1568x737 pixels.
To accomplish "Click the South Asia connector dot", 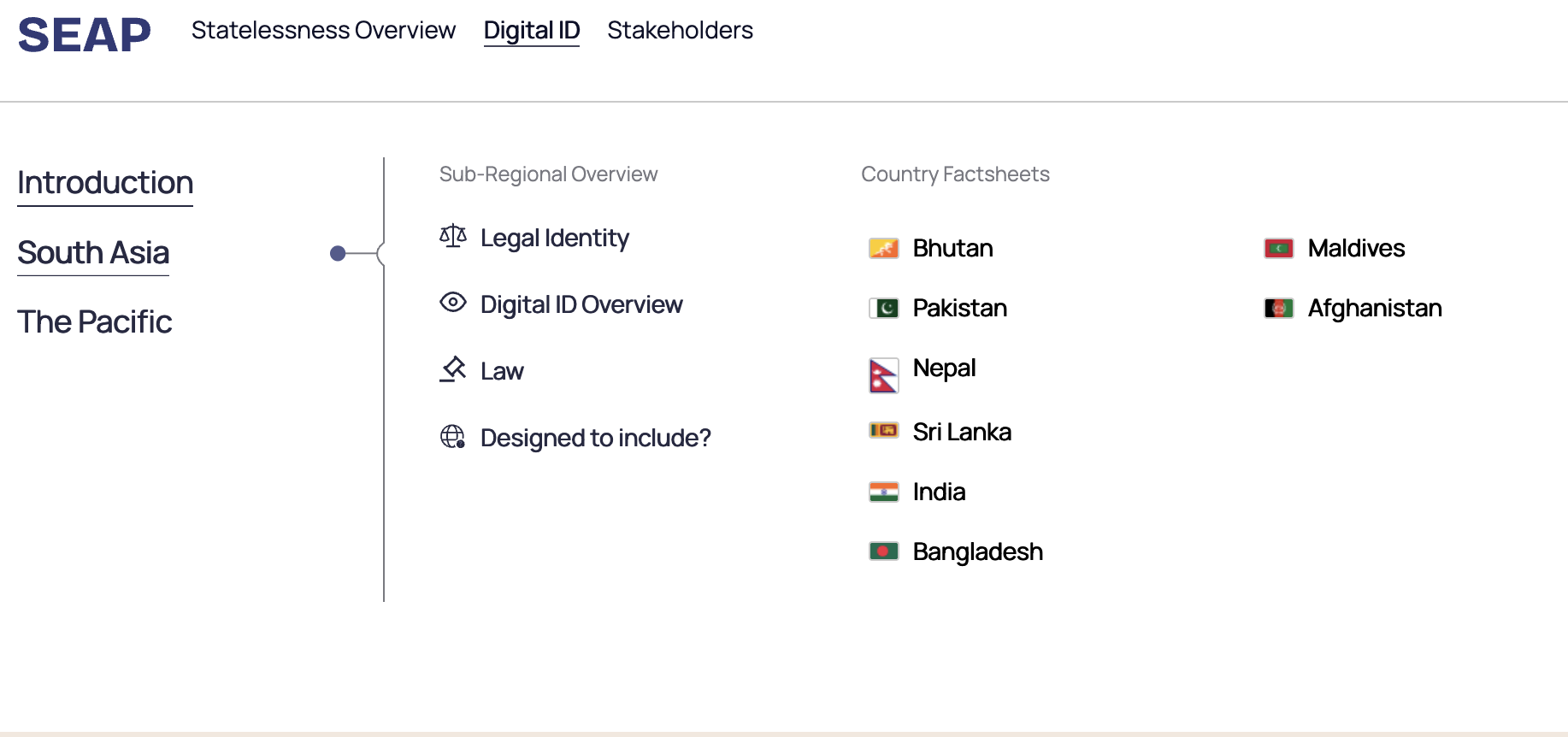I will pos(338,253).
